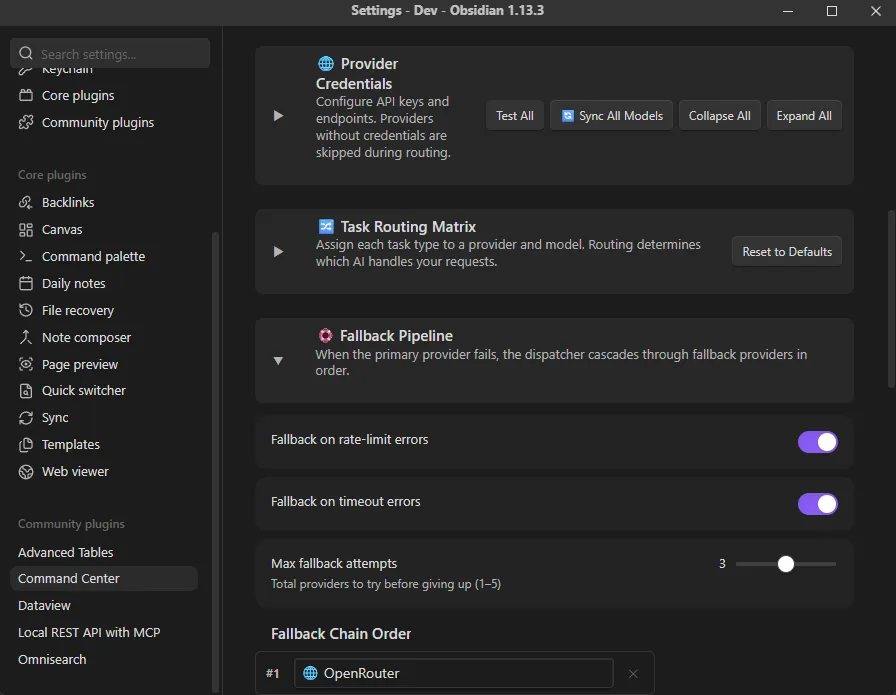Open Dataview plugin settings

pyautogui.click(x=45, y=605)
